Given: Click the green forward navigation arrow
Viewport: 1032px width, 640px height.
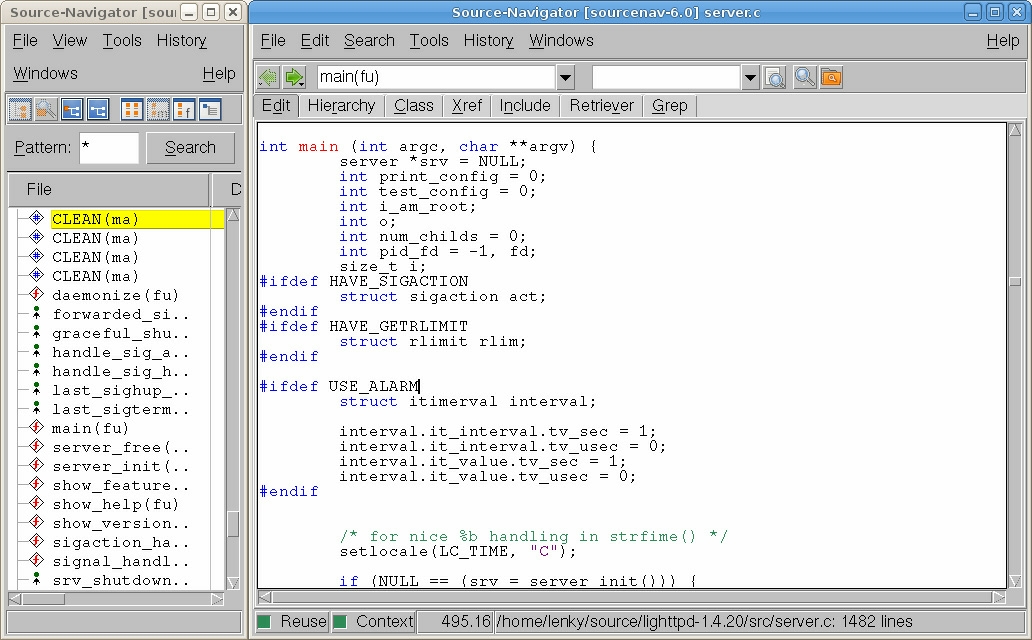Looking at the screenshot, I should click(294, 77).
